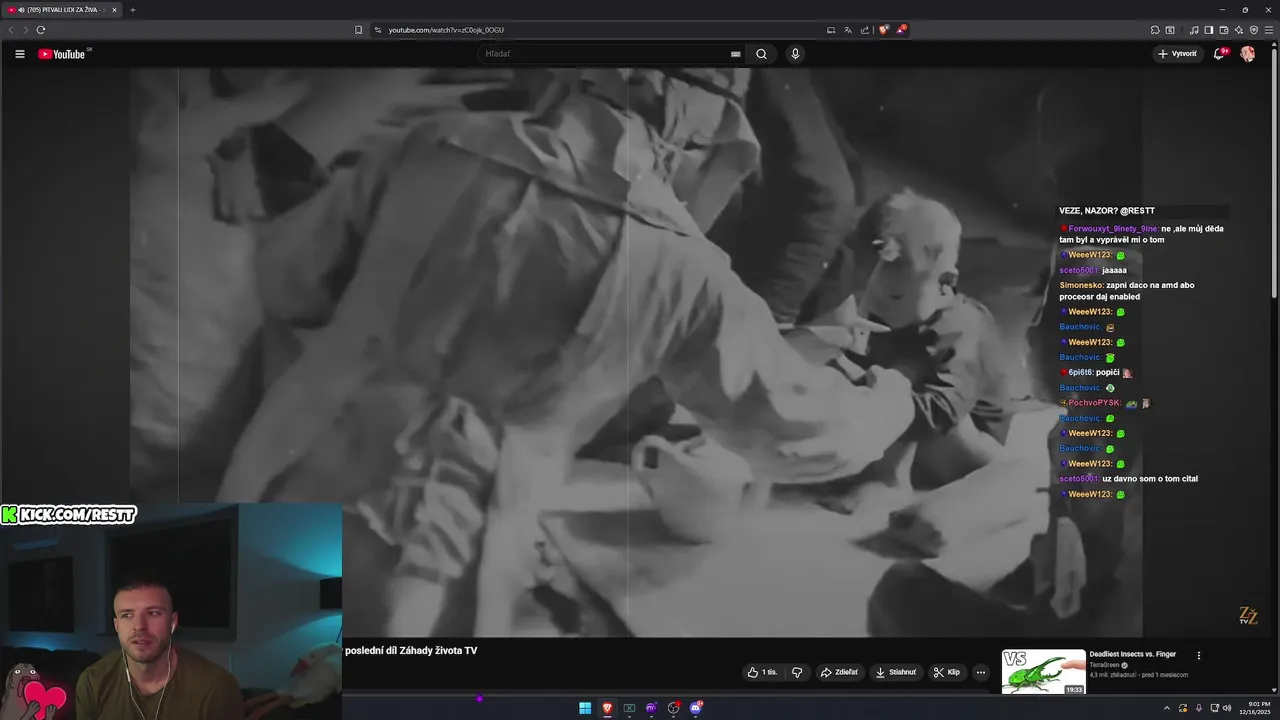Select the PITVALI LIDI ZA ŽIVA tab
1280x720 pixels.
(x=62, y=10)
